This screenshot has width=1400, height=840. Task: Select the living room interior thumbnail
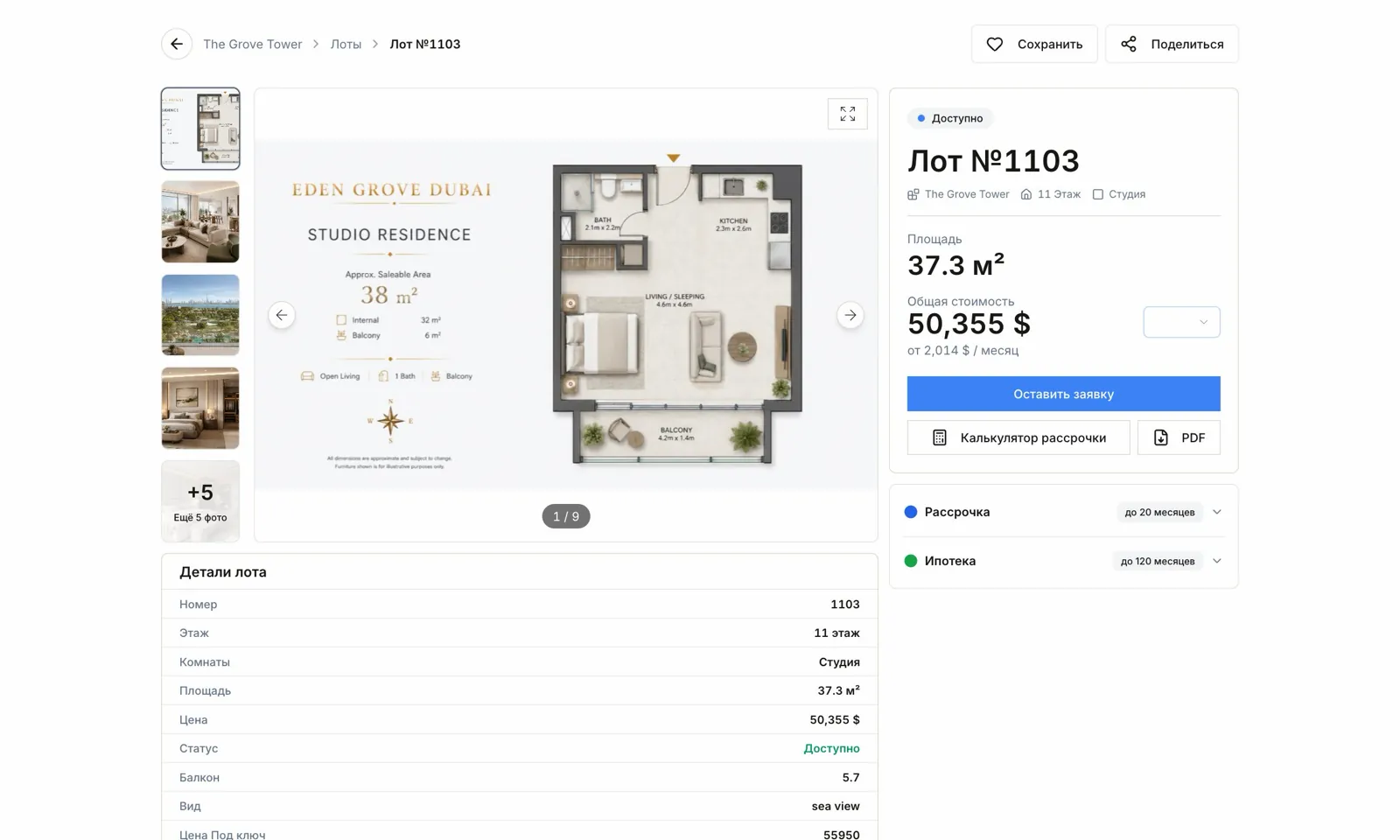pos(200,221)
